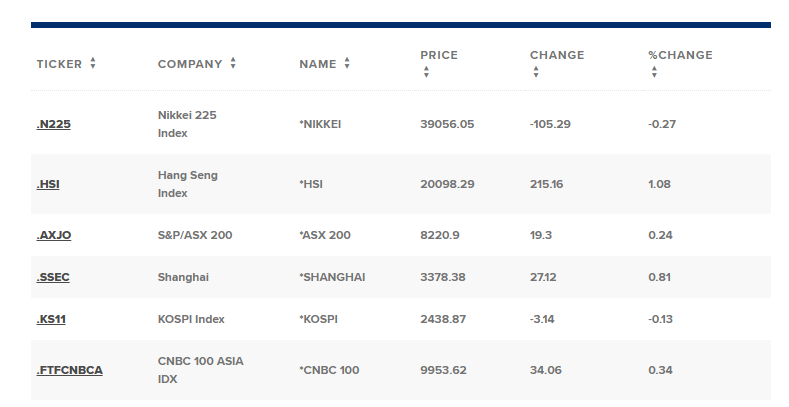Sort by Company column arrows
Viewport: 789px width, 407px height.
233,63
